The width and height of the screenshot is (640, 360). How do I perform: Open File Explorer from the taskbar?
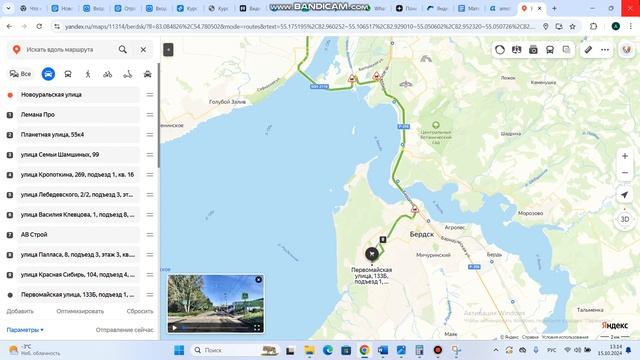click(x=309, y=350)
